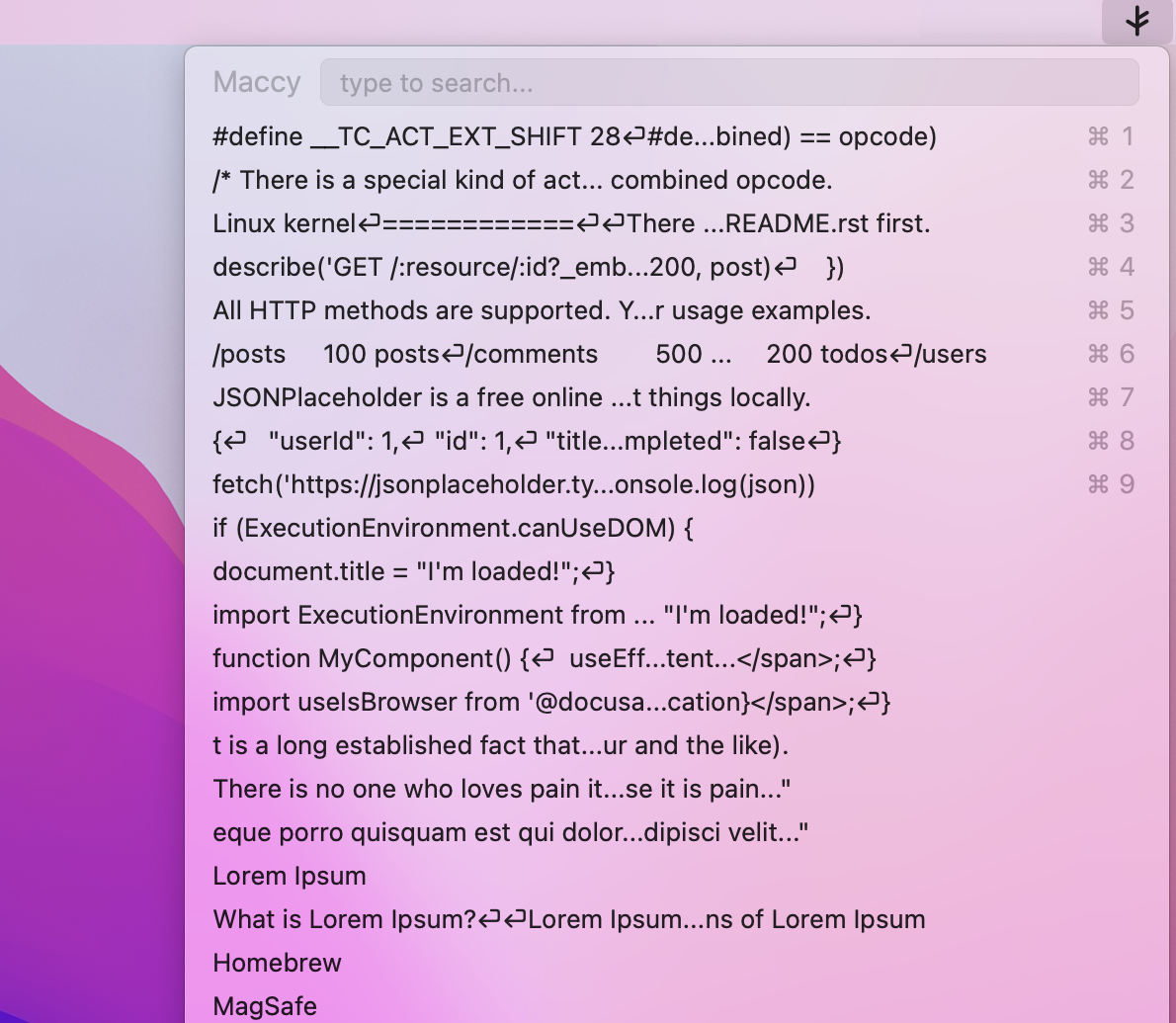This screenshot has width=1176, height=1023.
Task: Select 'function MyComponent()' clipboard entry
Action: point(677,658)
